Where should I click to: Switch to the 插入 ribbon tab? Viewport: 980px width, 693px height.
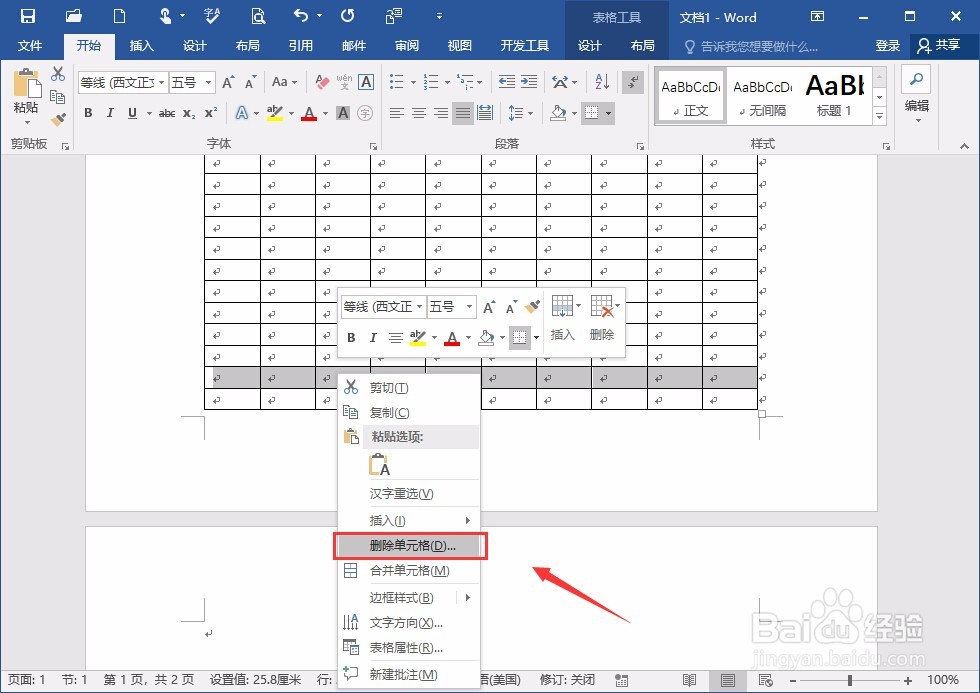point(141,45)
